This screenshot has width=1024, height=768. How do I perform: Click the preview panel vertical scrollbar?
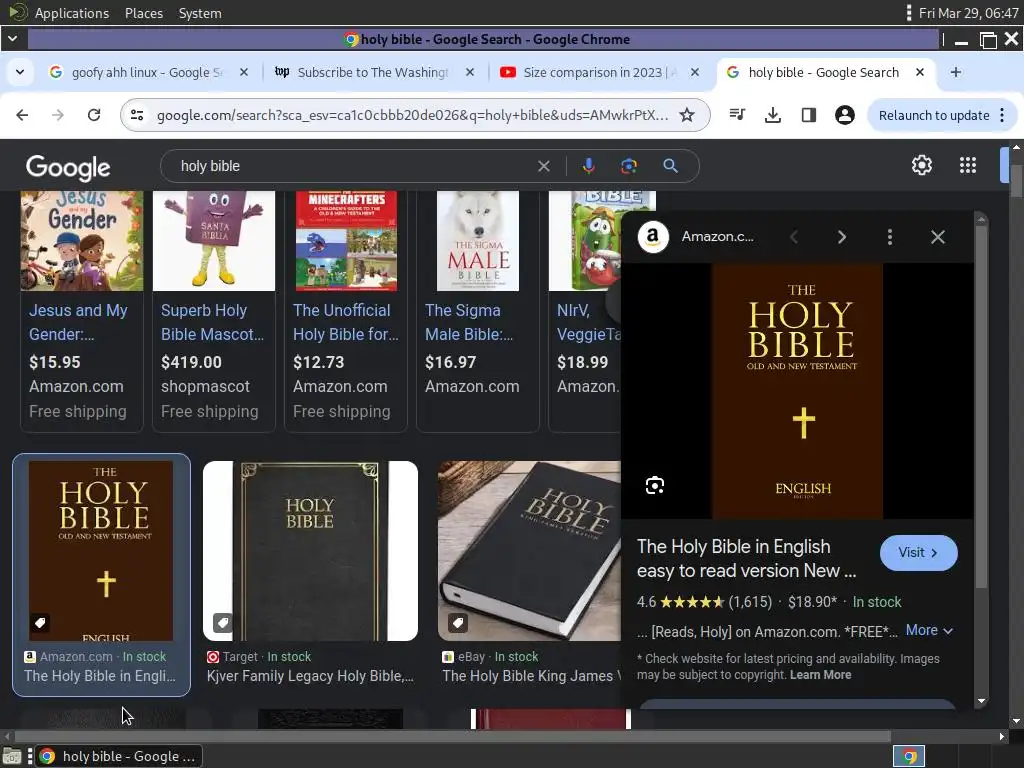(x=981, y=405)
